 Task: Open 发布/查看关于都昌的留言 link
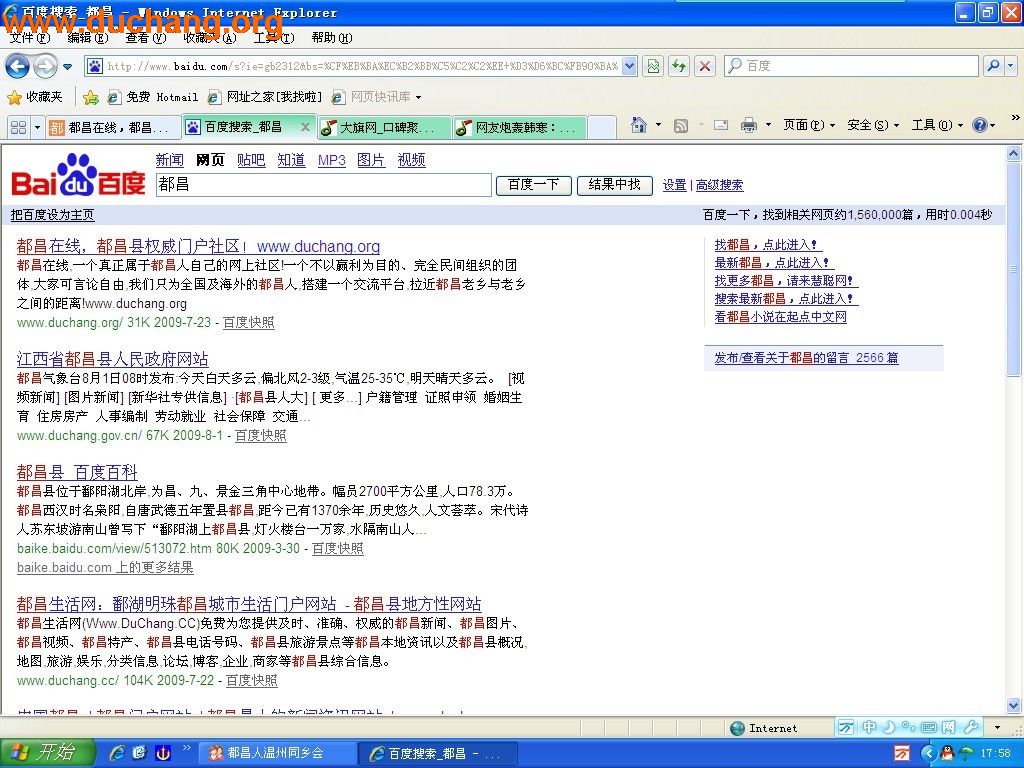click(x=807, y=358)
